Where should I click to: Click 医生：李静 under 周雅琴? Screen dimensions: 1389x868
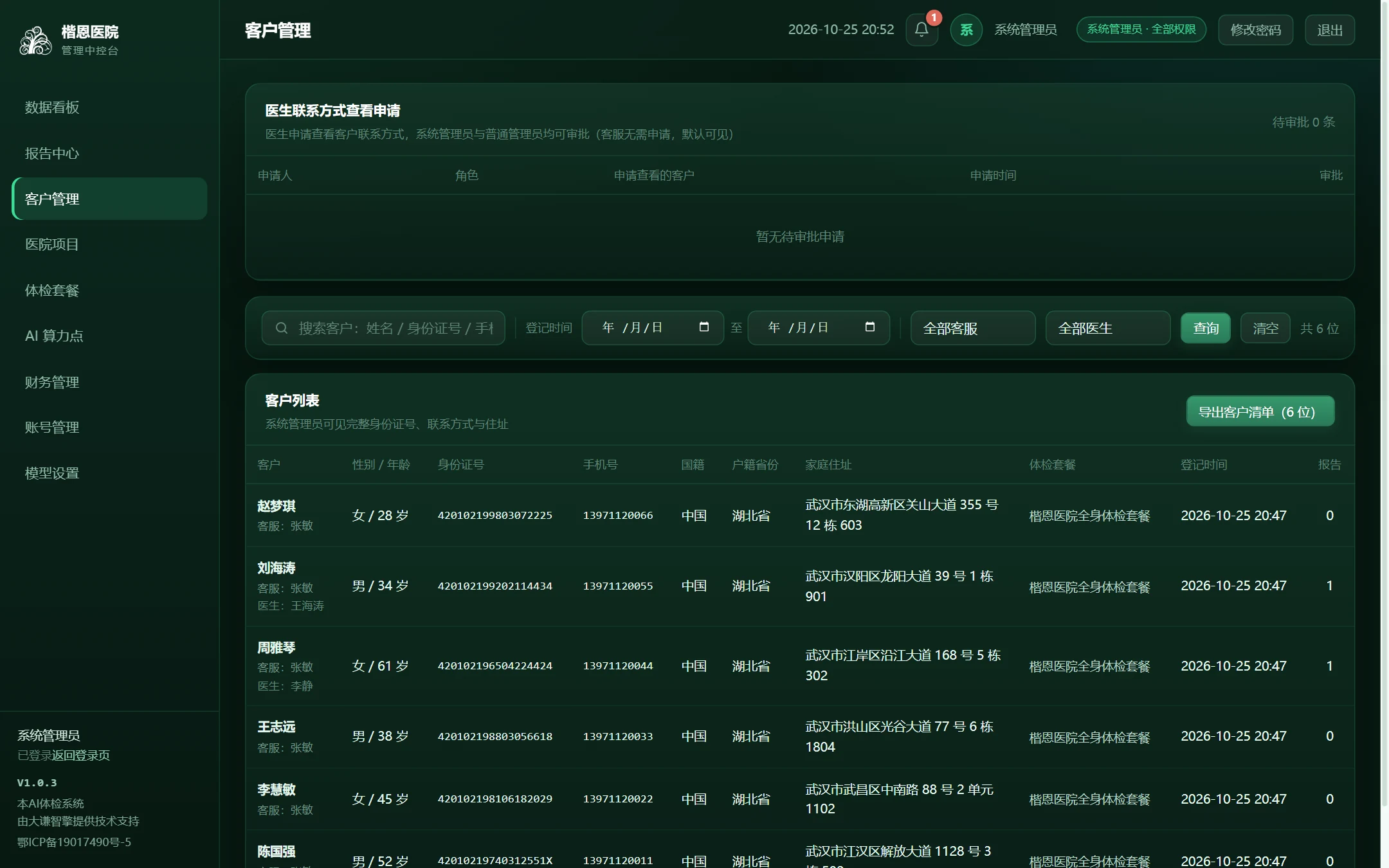point(286,686)
